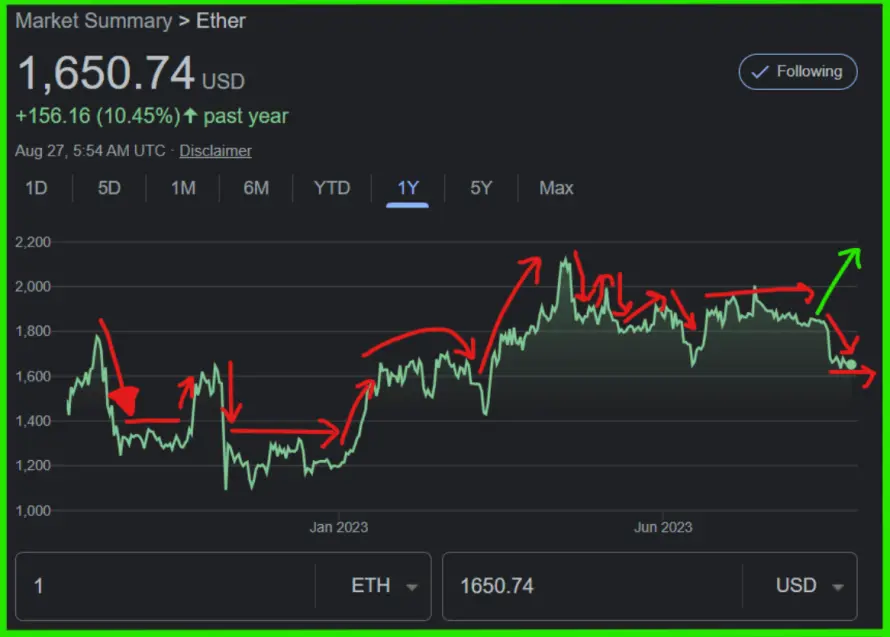Show the 1M price chart
Image resolution: width=890 pixels, height=637 pixels.
(183, 188)
